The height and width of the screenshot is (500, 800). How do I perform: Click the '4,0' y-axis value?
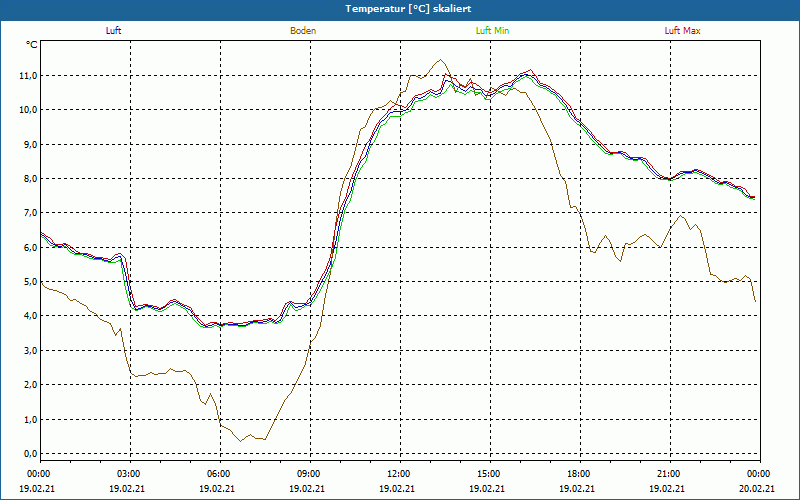(x=30, y=316)
